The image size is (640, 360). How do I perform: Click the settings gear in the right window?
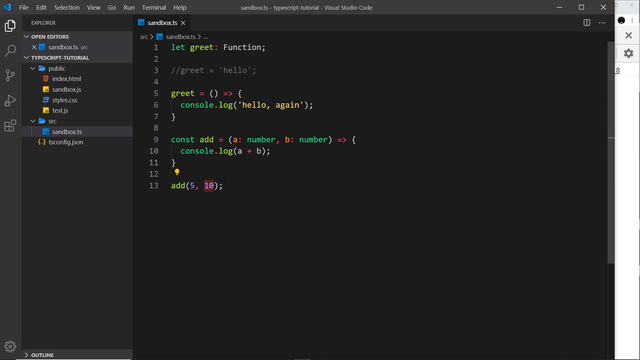coord(628,53)
